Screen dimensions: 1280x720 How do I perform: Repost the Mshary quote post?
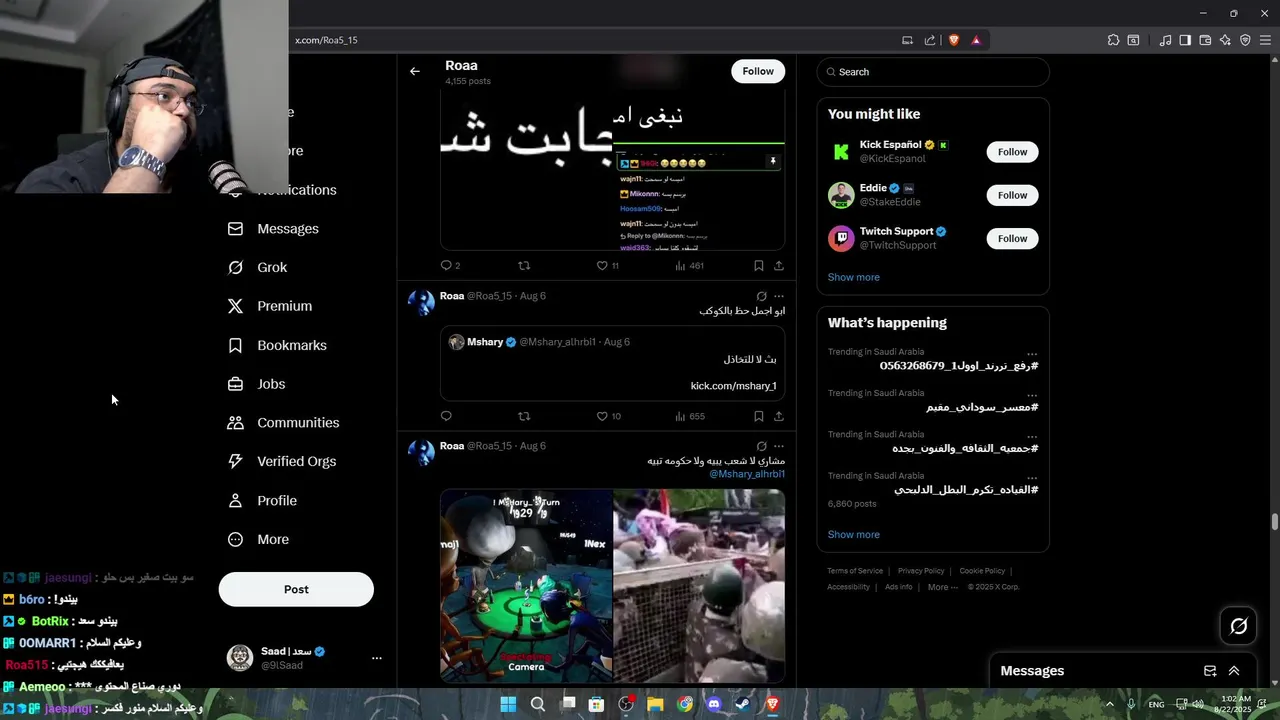524,416
